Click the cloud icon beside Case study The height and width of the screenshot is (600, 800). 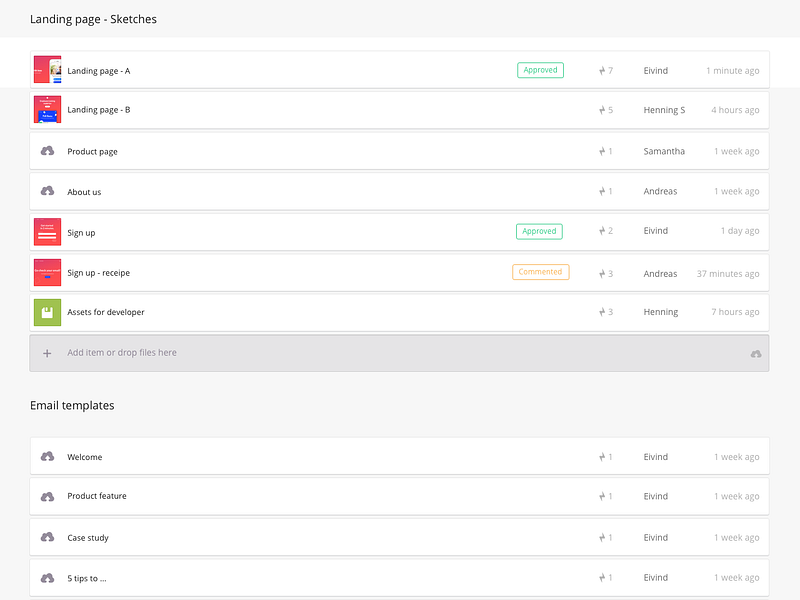coord(47,537)
